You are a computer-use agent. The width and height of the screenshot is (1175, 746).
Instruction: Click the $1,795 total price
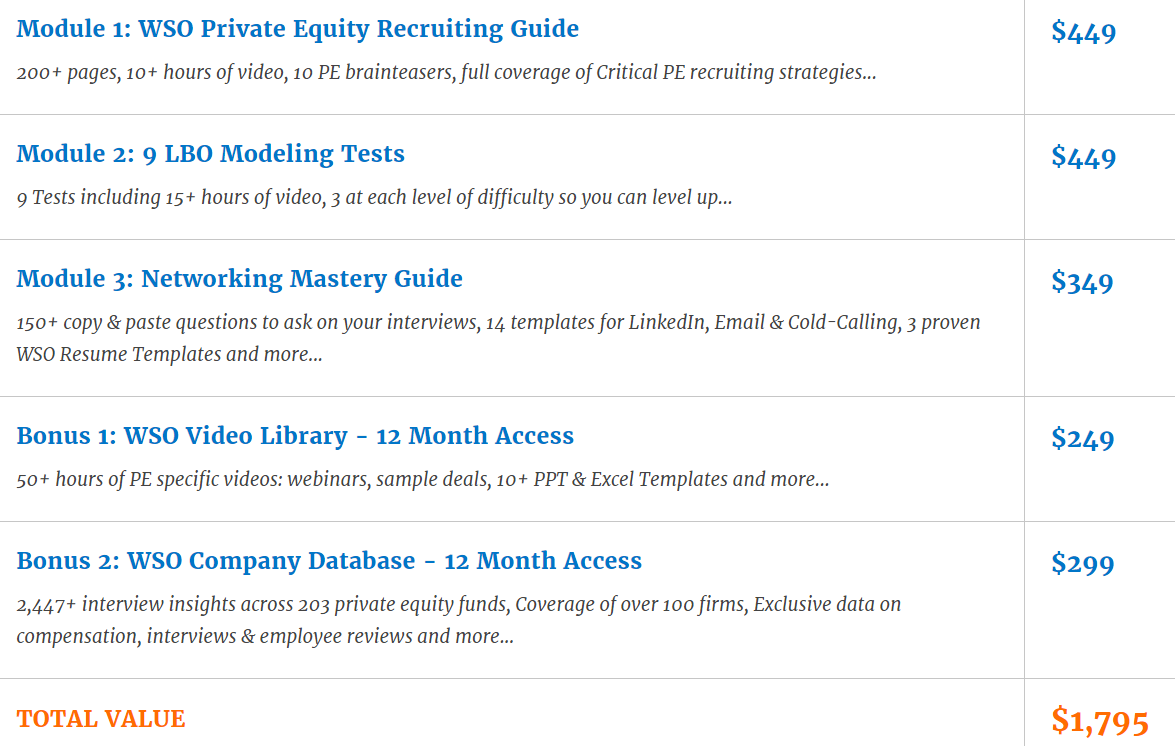pyautogui.click(x=1099, y=721)
